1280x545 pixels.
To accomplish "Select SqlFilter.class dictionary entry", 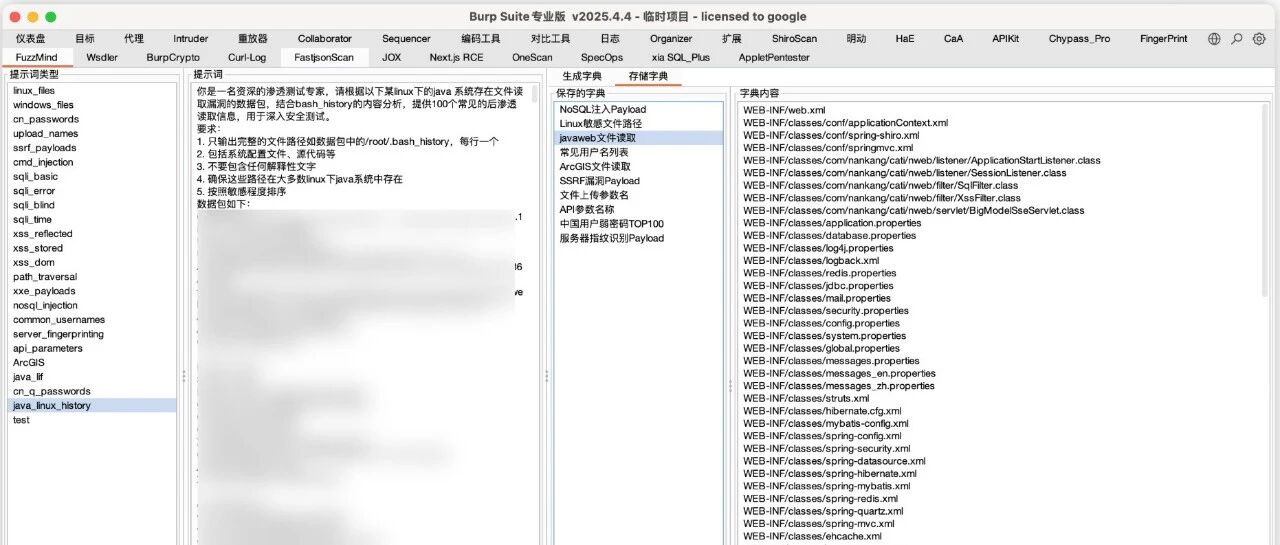I will 881,185.
